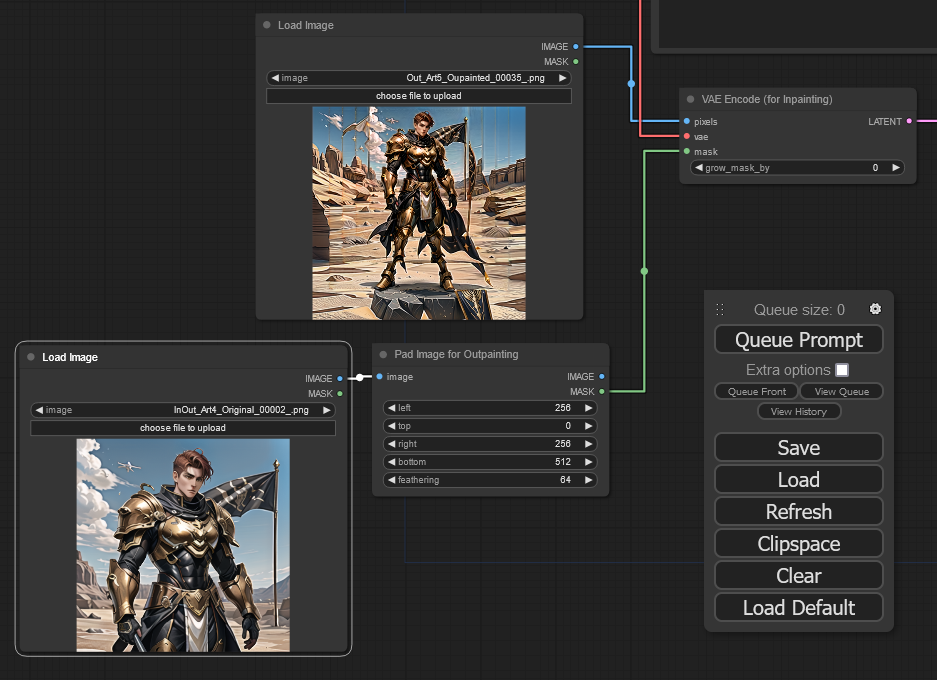Viewport: 937px width, 680px height.
Task: Click the queue panel drag handle
Action: click(719, 310)
